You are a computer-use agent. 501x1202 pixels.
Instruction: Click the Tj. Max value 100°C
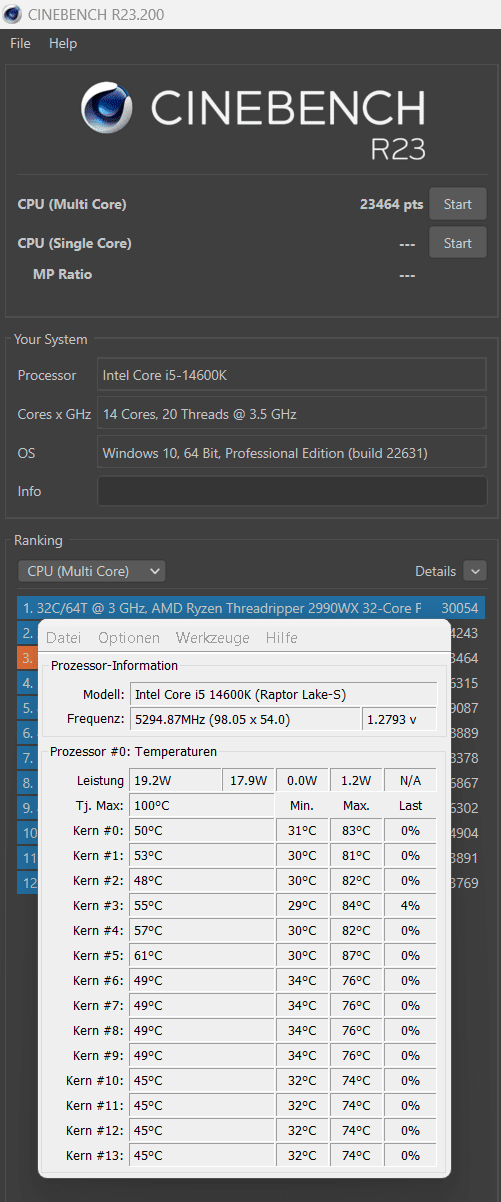click(x=201, y=805)
